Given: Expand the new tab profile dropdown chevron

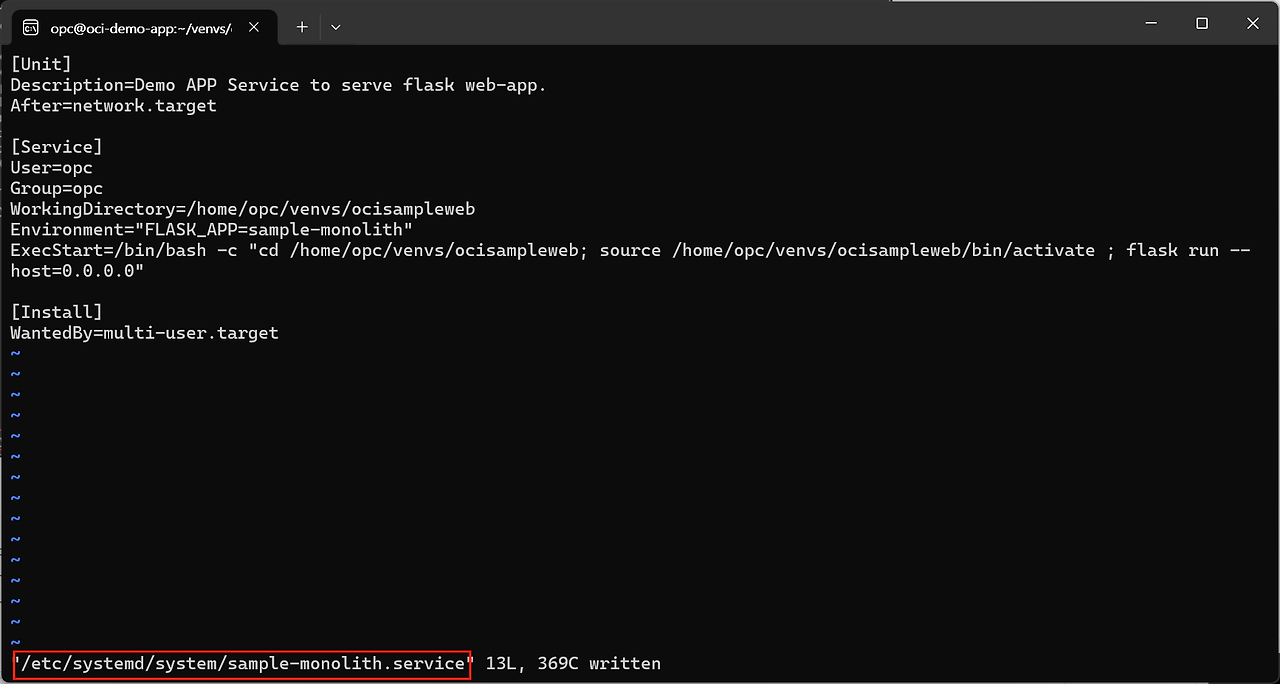Looking at the screenshot, I should [336, 27].
